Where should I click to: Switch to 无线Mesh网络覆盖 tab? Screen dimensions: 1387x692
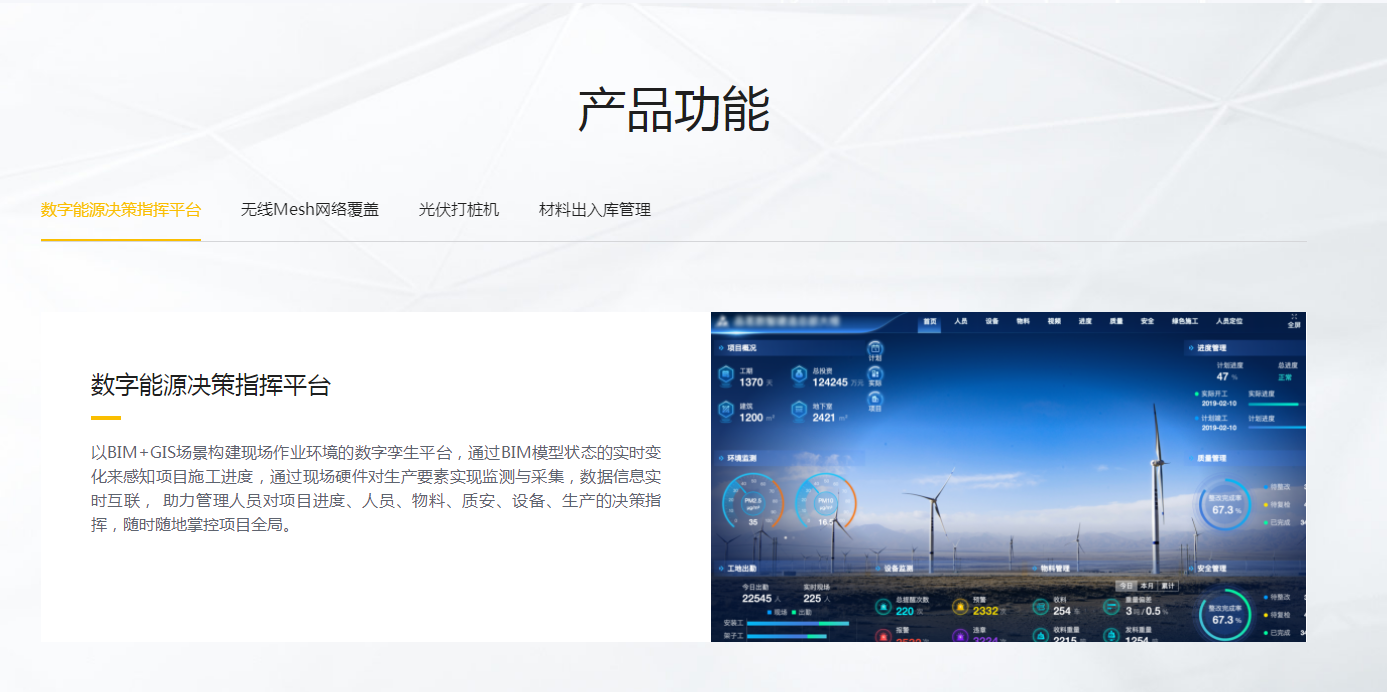pyautogui.click(x=310, y=210)
